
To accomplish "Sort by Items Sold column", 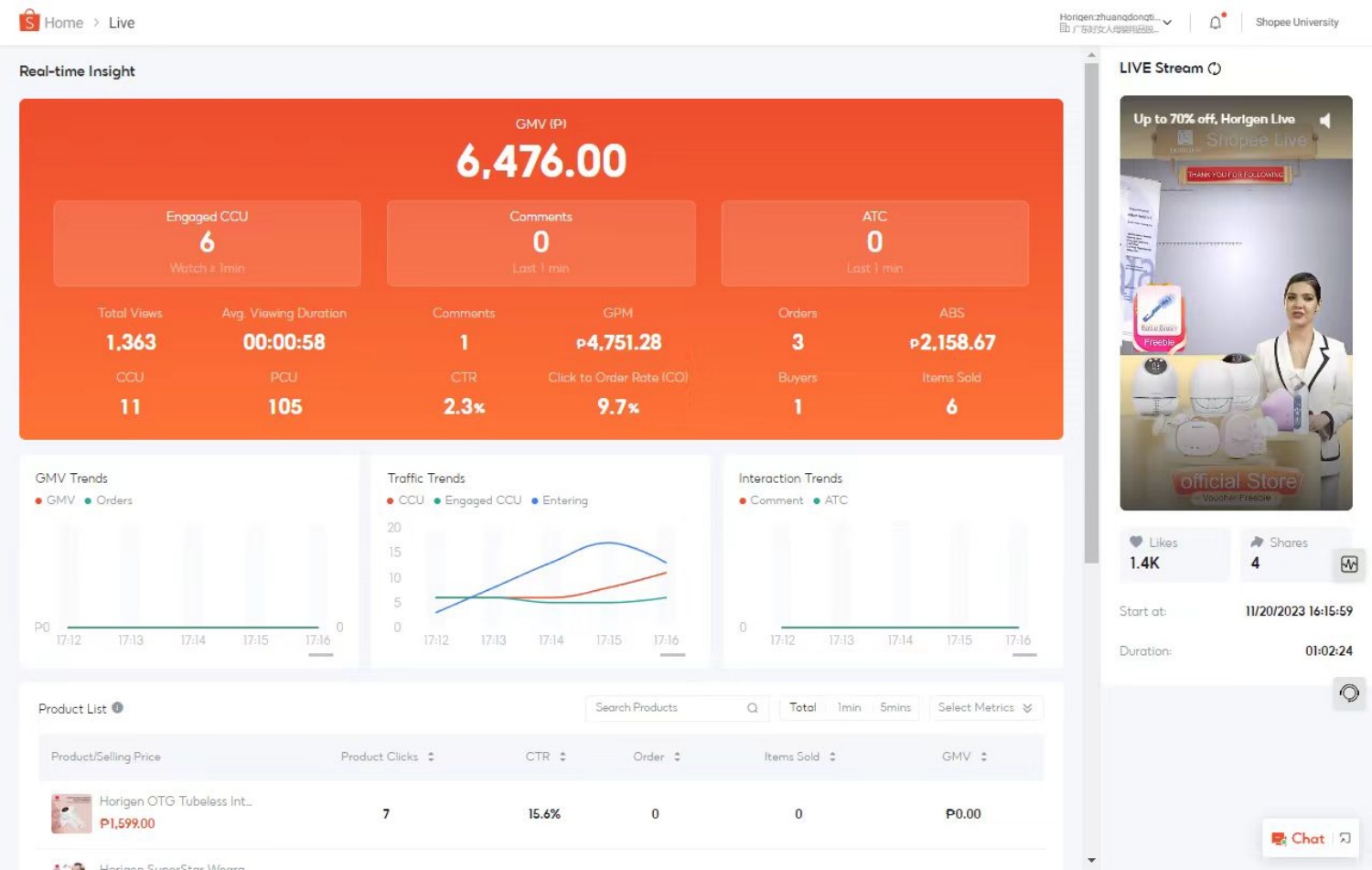I will click(x=832, y=757).
